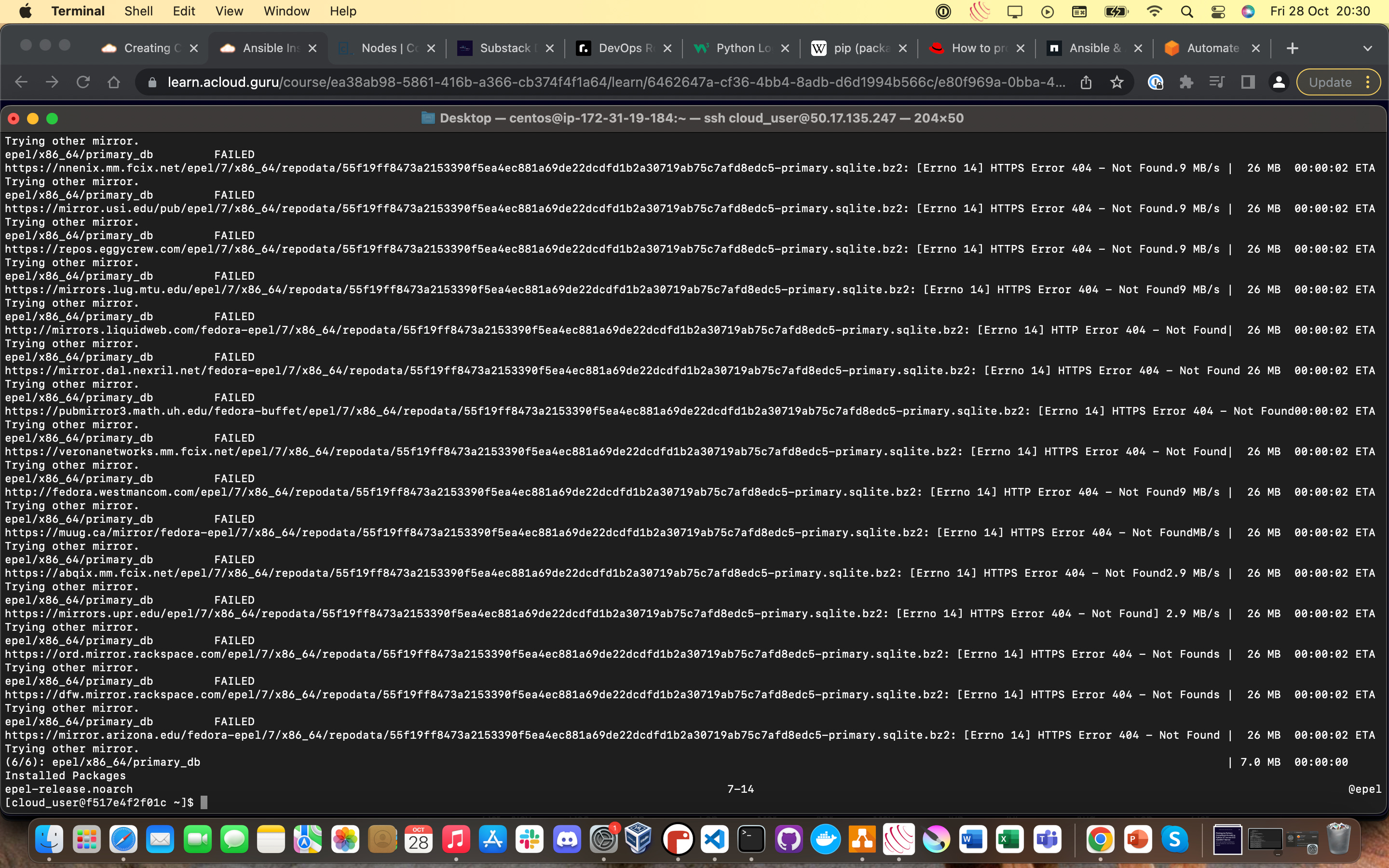Open Slack in the dock
Image resolution: width=1389 pixels, height=868 pixels.
(529, 840)
